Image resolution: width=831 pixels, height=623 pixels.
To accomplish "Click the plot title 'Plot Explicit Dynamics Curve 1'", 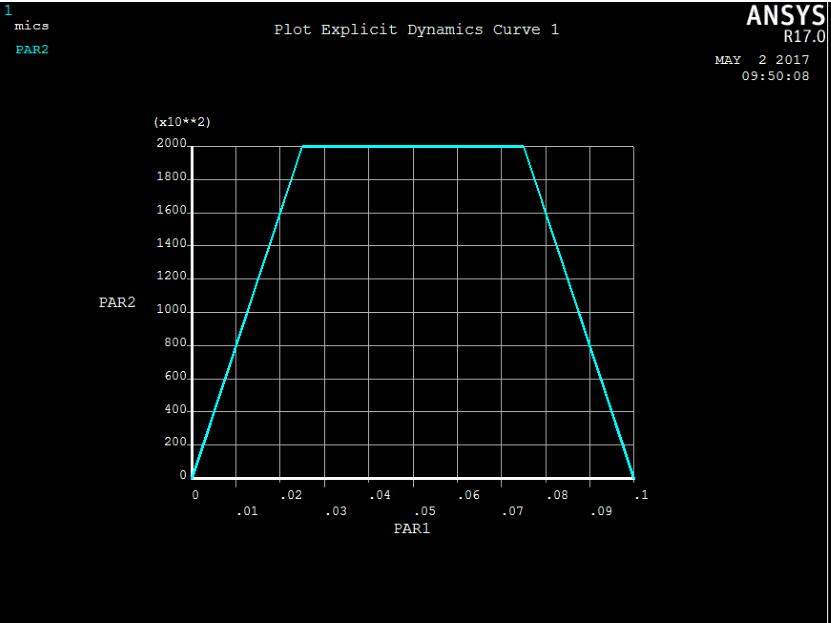I will pyautogui.click(x=416, y=30).
